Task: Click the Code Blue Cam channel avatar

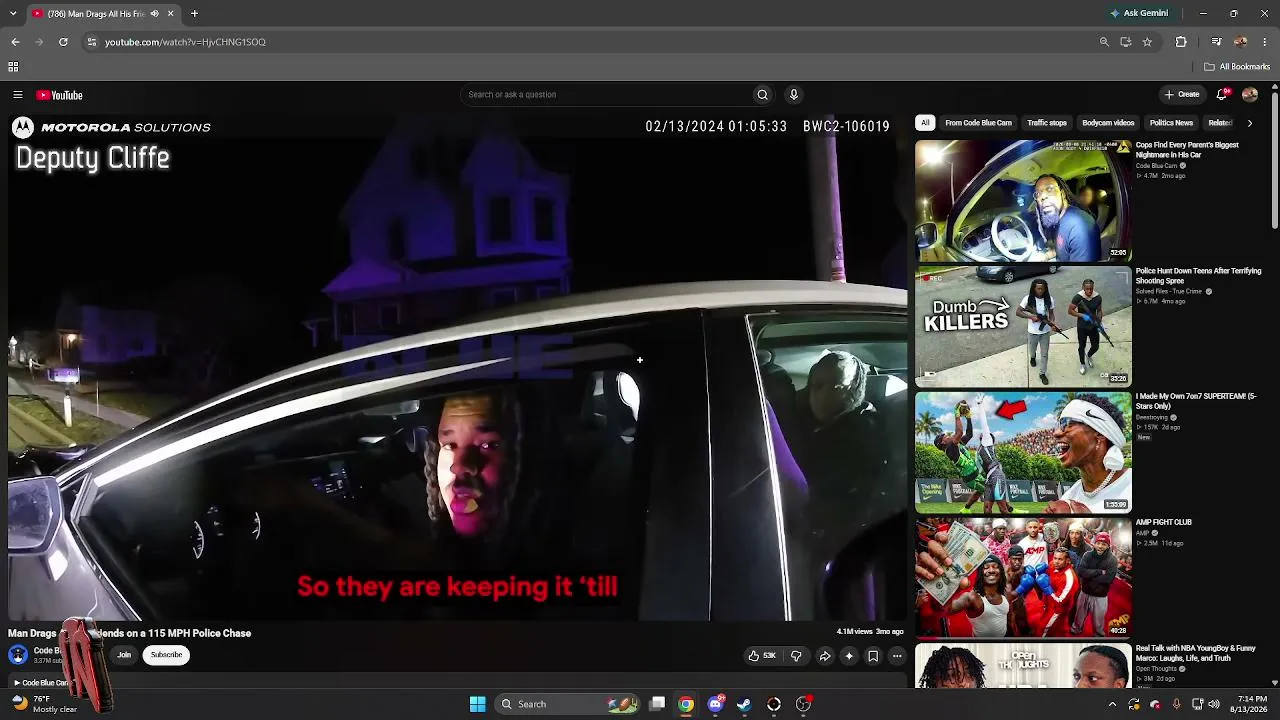Action: tap(18, 655)
